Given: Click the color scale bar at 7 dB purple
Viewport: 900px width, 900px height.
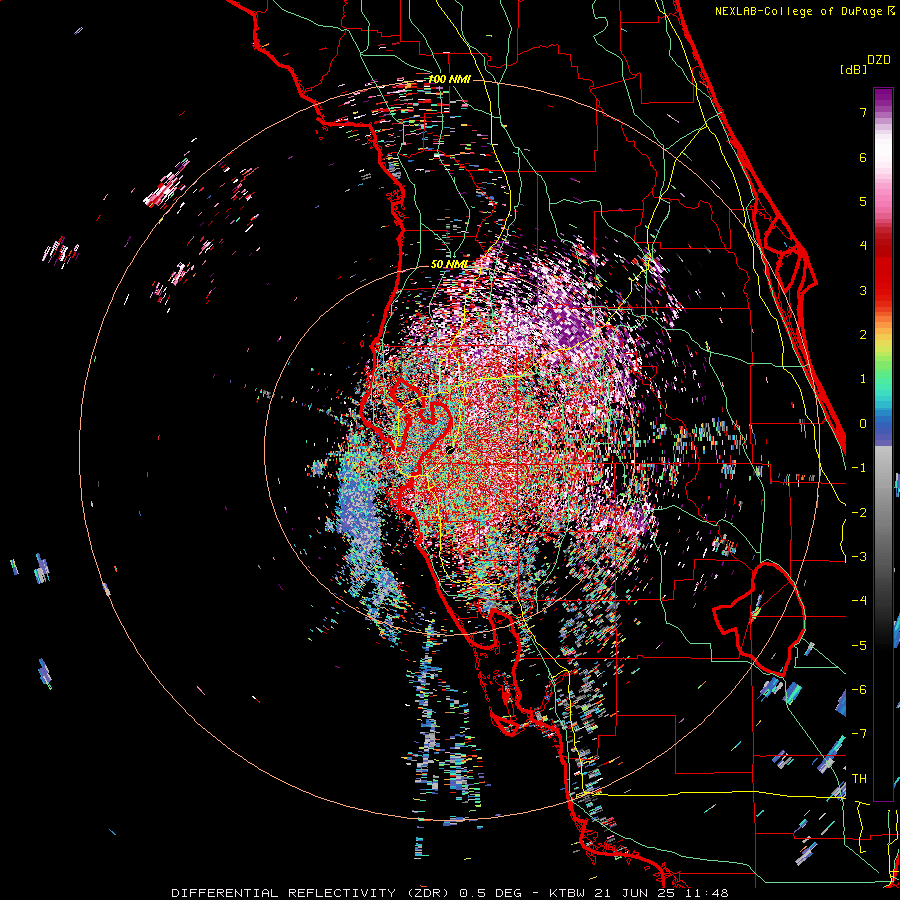Looking at the screenshot, I should tap(883, 112).
